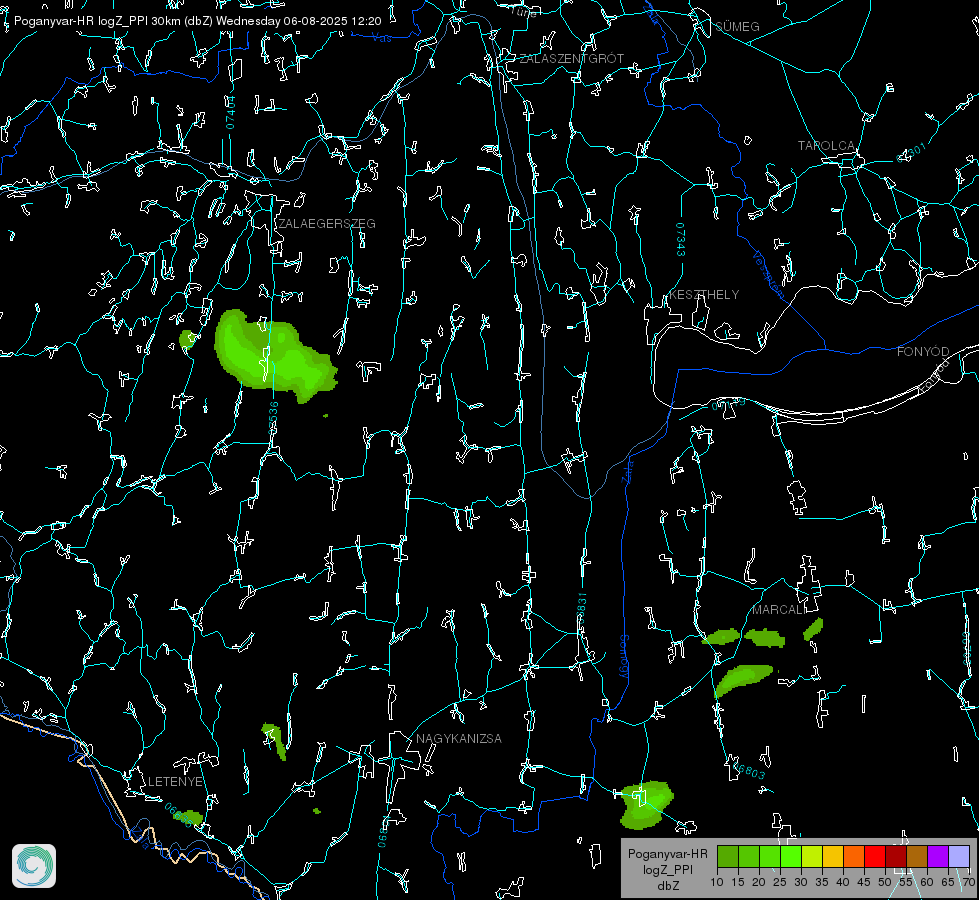The width and height of the screenshot is (979, 900).
Task: Select the 10–15 dBZ dark green swatch
Action: tap(728, 856)
